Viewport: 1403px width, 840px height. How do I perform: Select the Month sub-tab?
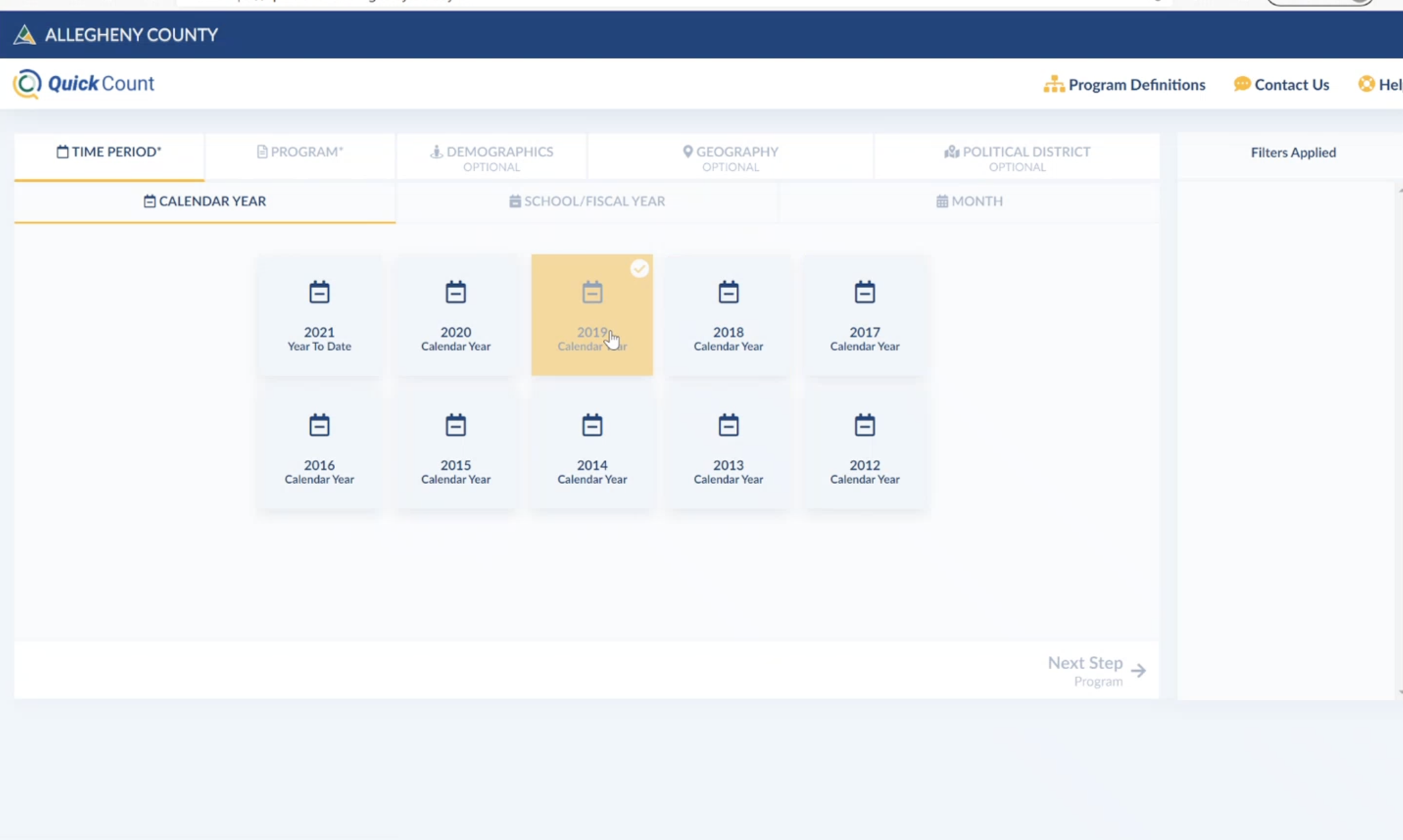point(969,202)
